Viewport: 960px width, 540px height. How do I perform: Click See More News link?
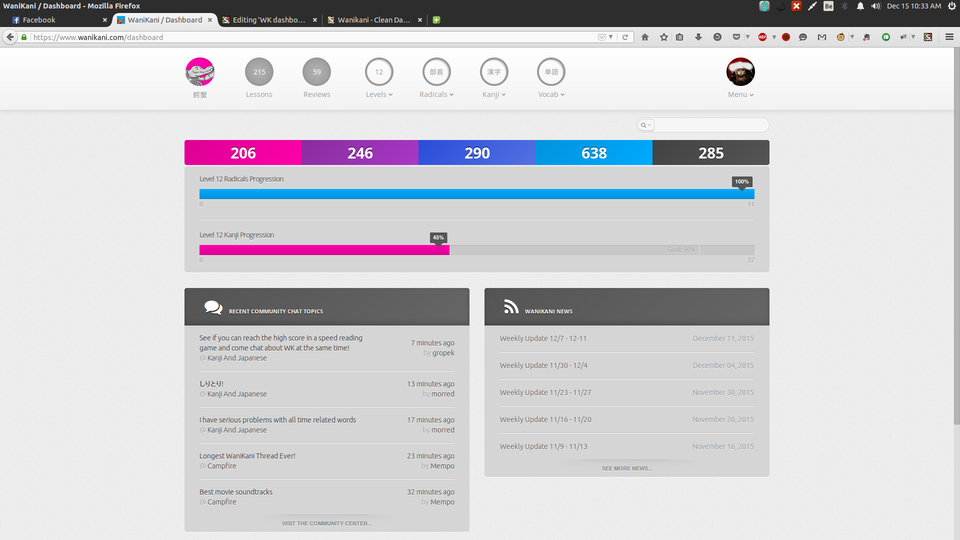click(x=627, y=468)
